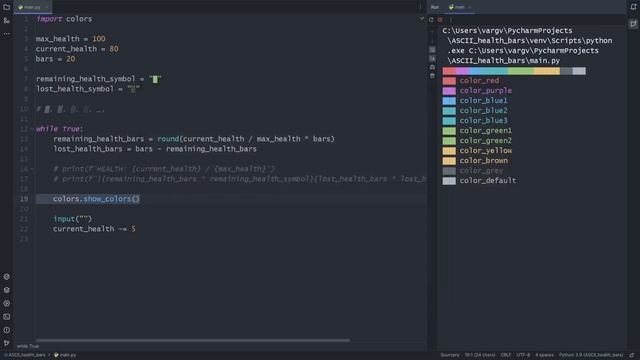Click the editor horizontal scrollbar
This screenshot has width=640, height=360.
click(x=193, y=340)
